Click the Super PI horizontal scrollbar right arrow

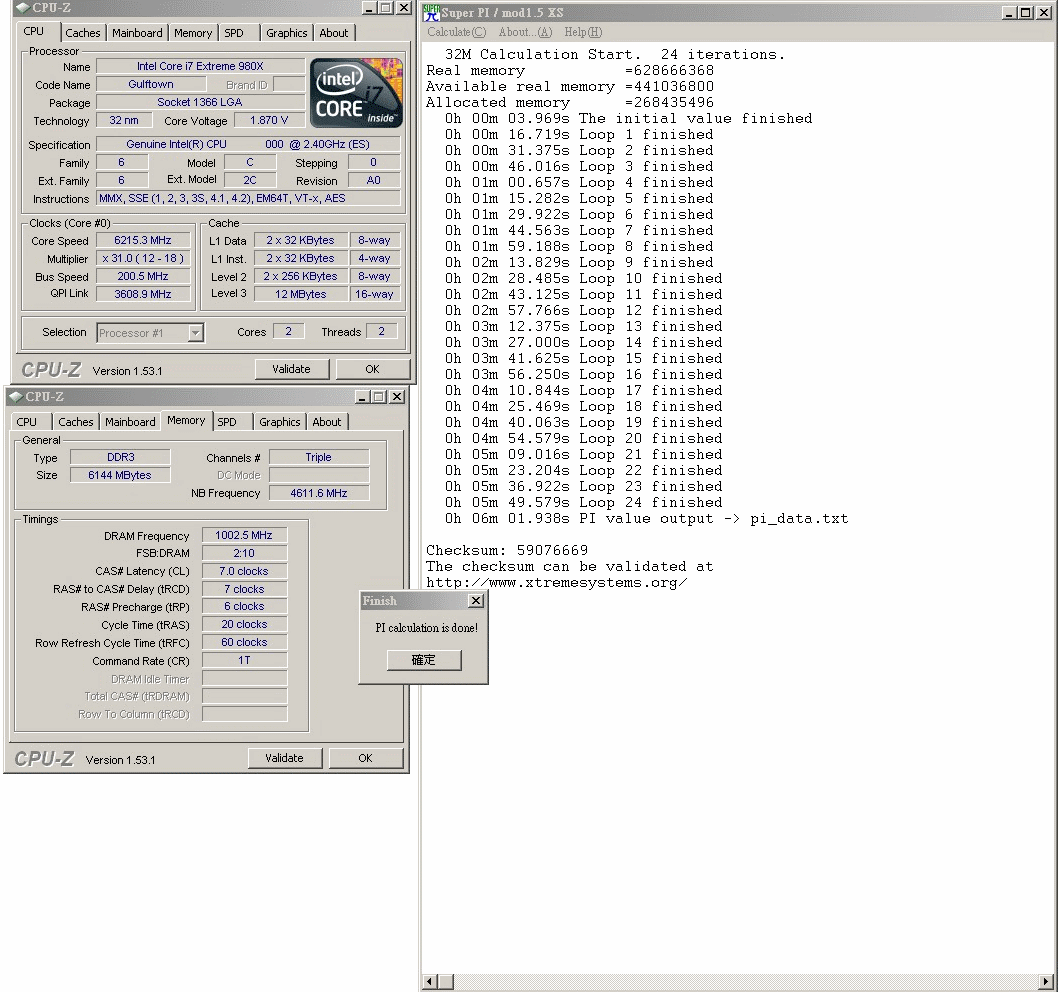1046,981
